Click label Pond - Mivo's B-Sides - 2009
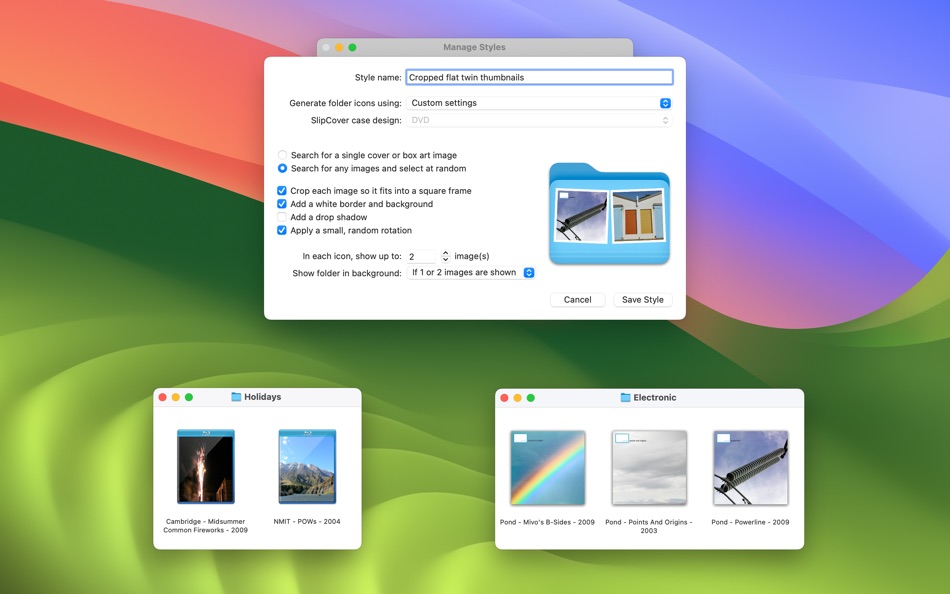Image resolution: width=950 pixels, height=594 pixels. (547, 522)
